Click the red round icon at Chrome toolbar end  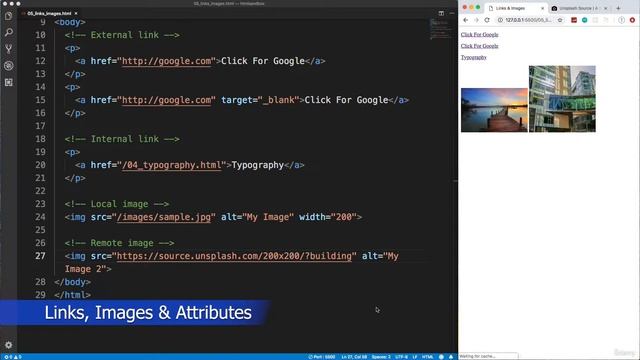tap(632, 20)
